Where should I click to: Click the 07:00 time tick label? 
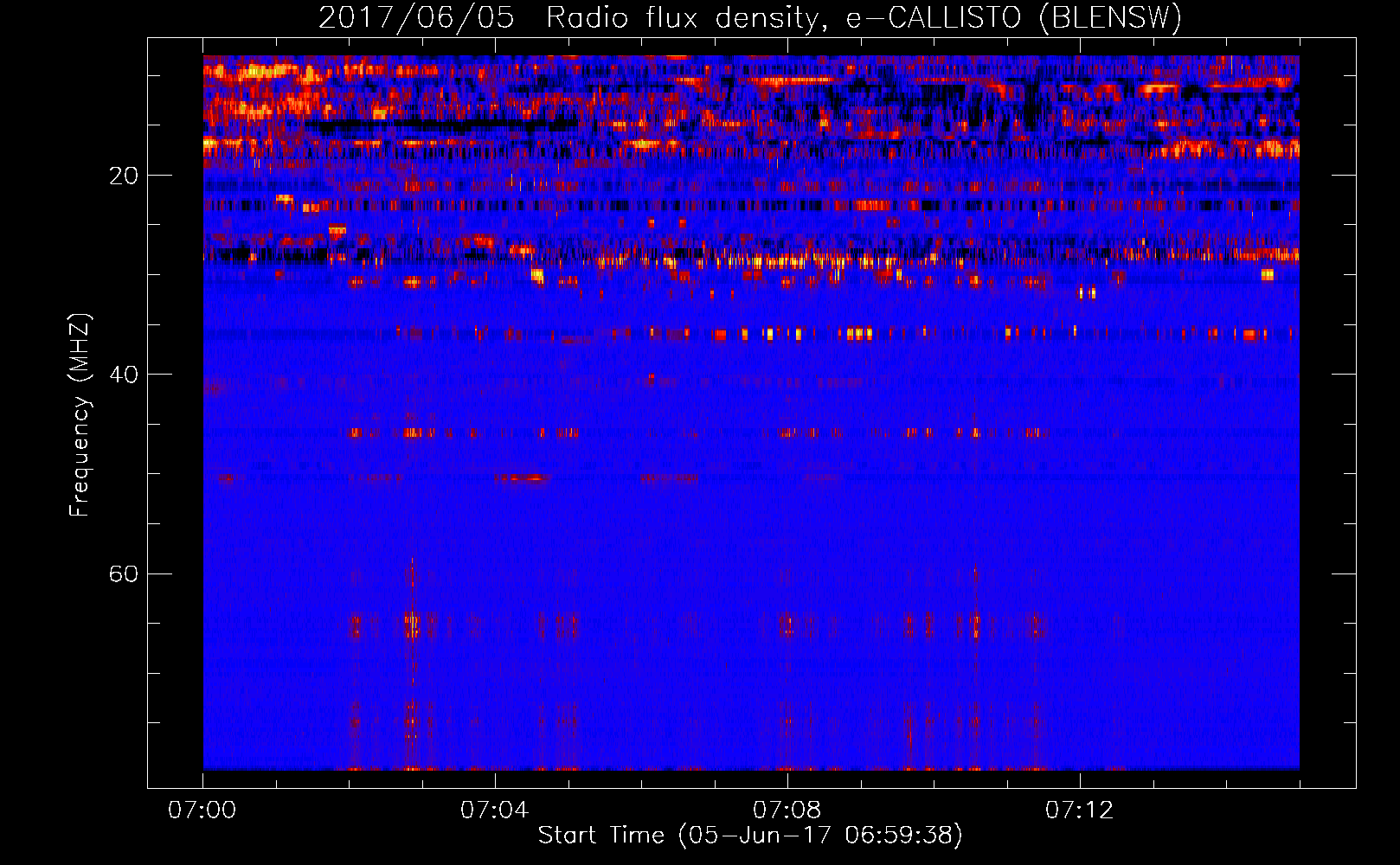coord(202,810)
